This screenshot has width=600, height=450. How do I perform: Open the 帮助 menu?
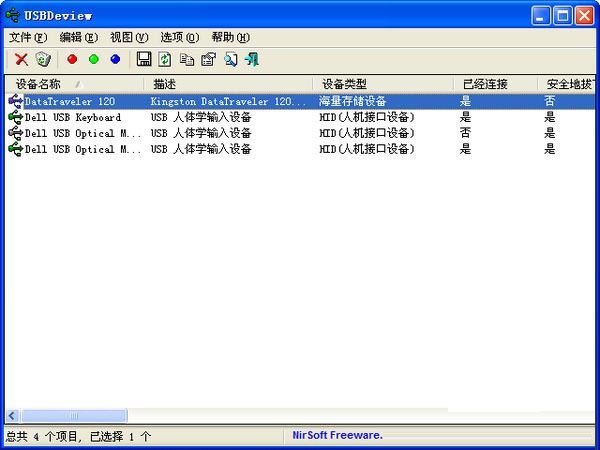(x=230, y=37)
